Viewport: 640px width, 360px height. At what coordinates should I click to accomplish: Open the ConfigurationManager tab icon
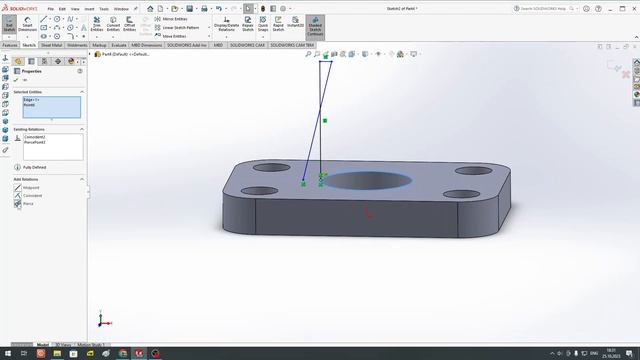44,61
